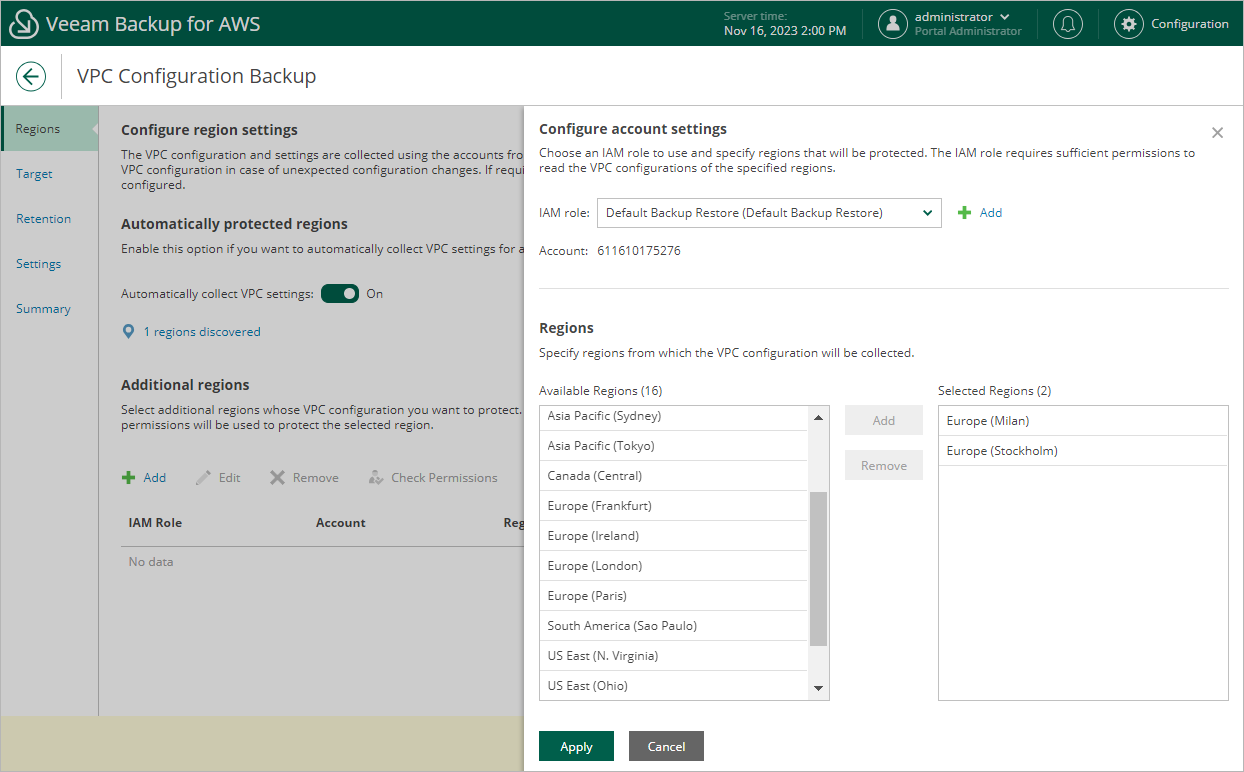Click the Available Regions scrollbar thumb
This screenshot has height=772, width=1244.
818,569
